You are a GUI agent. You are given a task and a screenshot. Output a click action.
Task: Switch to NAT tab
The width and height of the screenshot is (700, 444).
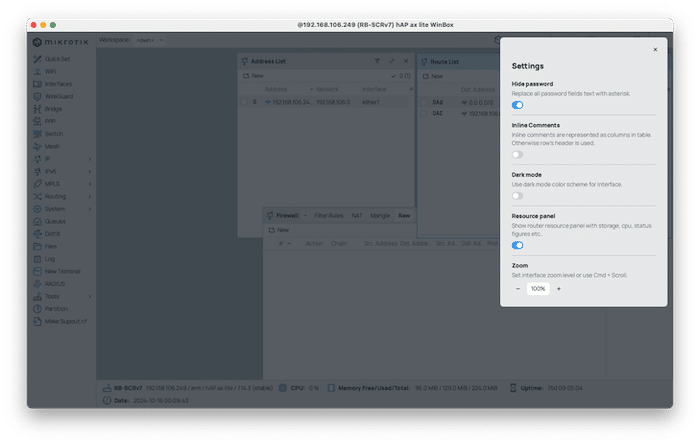[x=357, y=216]
